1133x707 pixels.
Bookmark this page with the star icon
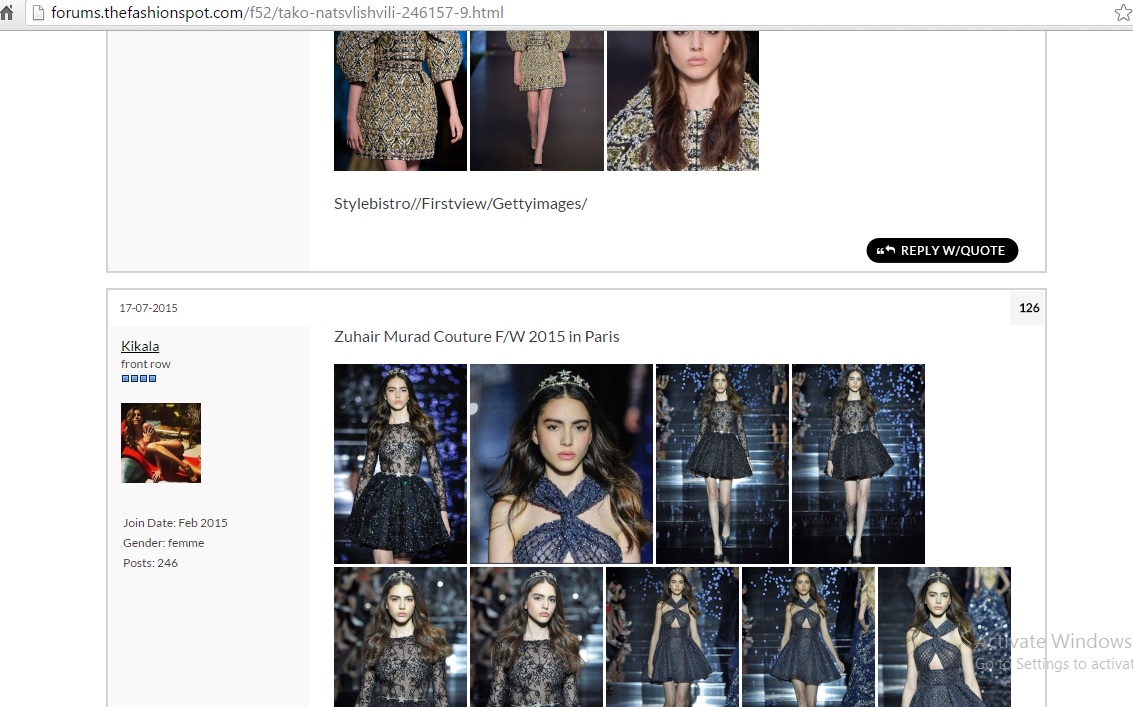tap(1123, 12)
